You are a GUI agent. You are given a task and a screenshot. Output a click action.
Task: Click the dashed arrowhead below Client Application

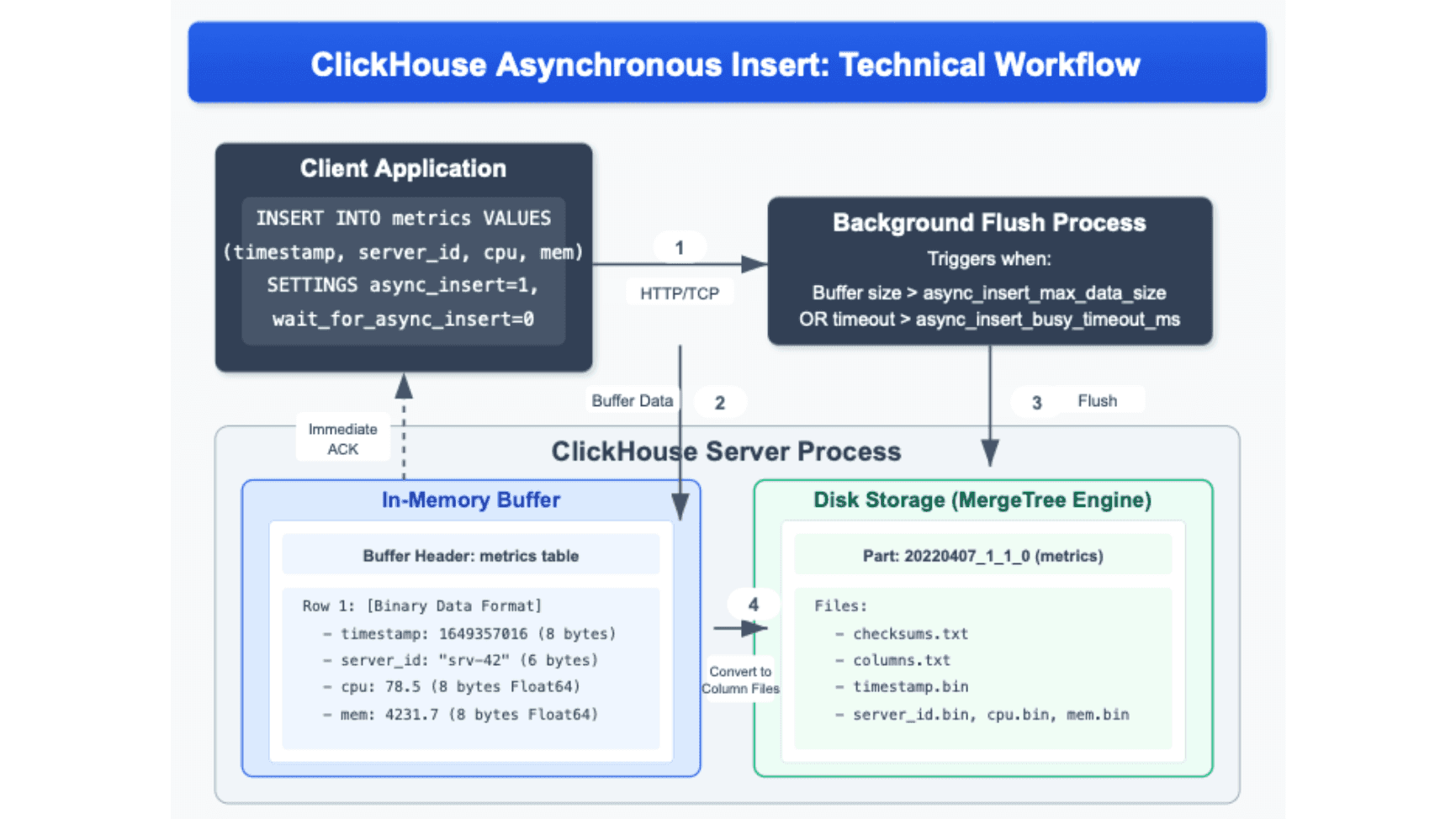[404, 387]
